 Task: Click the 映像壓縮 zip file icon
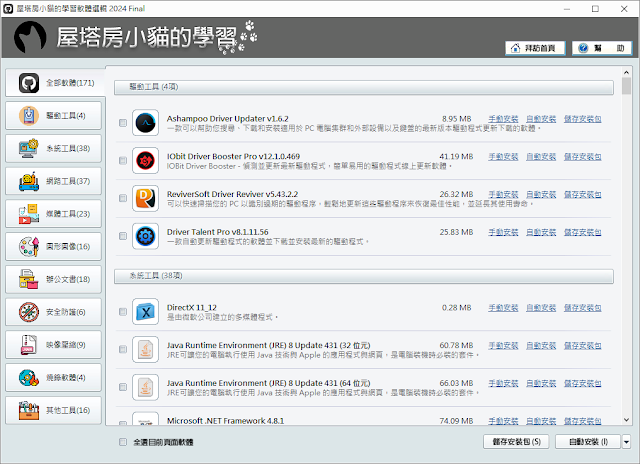point(29,345)
